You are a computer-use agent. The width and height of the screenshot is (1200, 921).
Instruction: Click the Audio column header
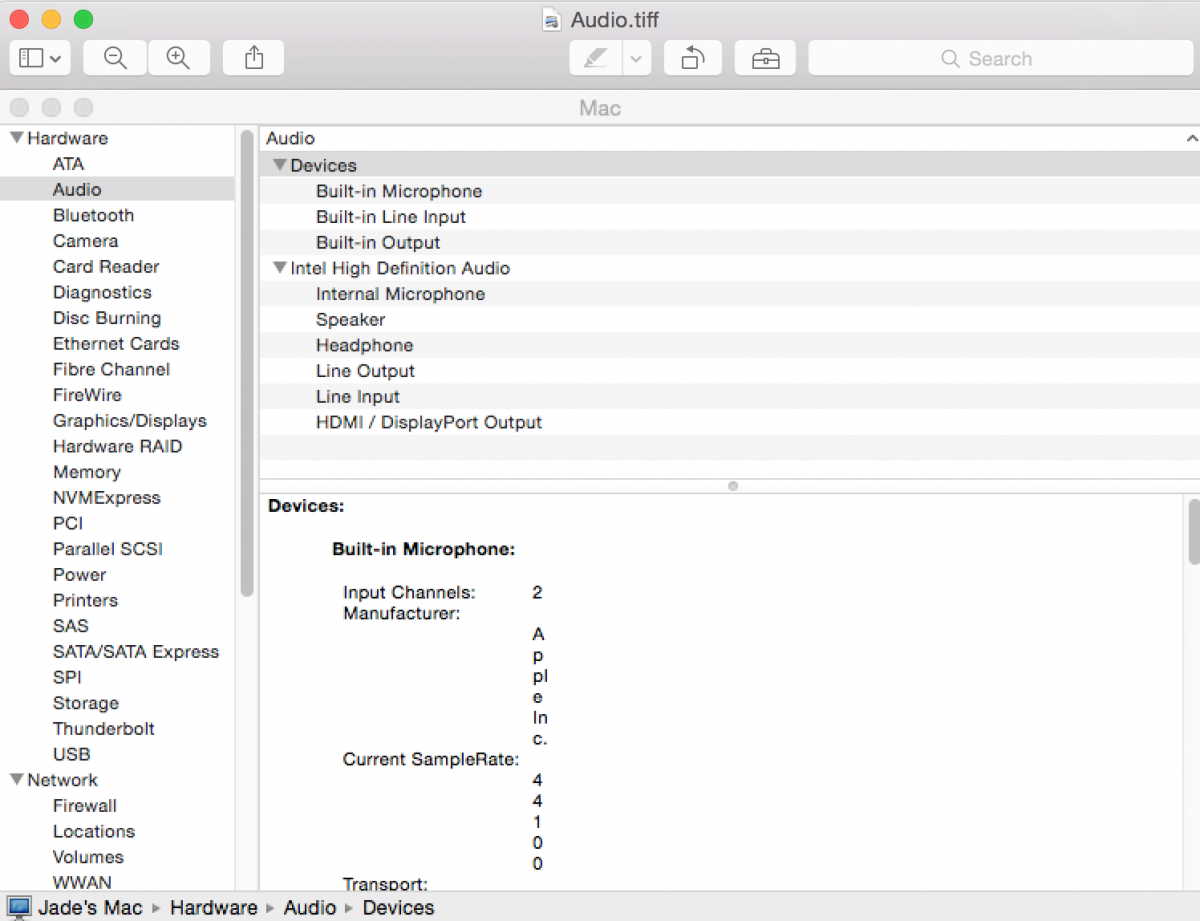point(729,138)
